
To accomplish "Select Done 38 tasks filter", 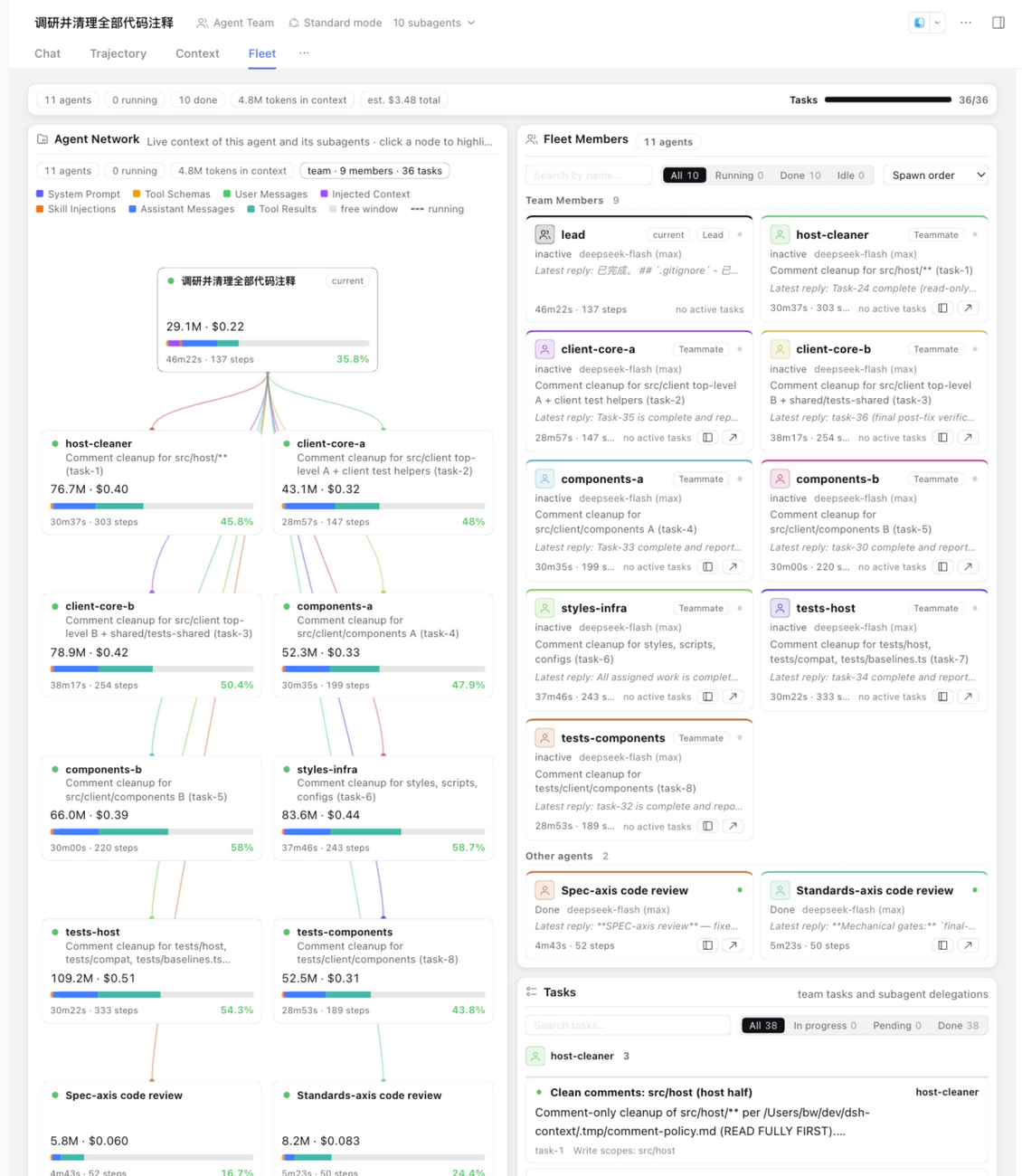I will pos(959,1026).
